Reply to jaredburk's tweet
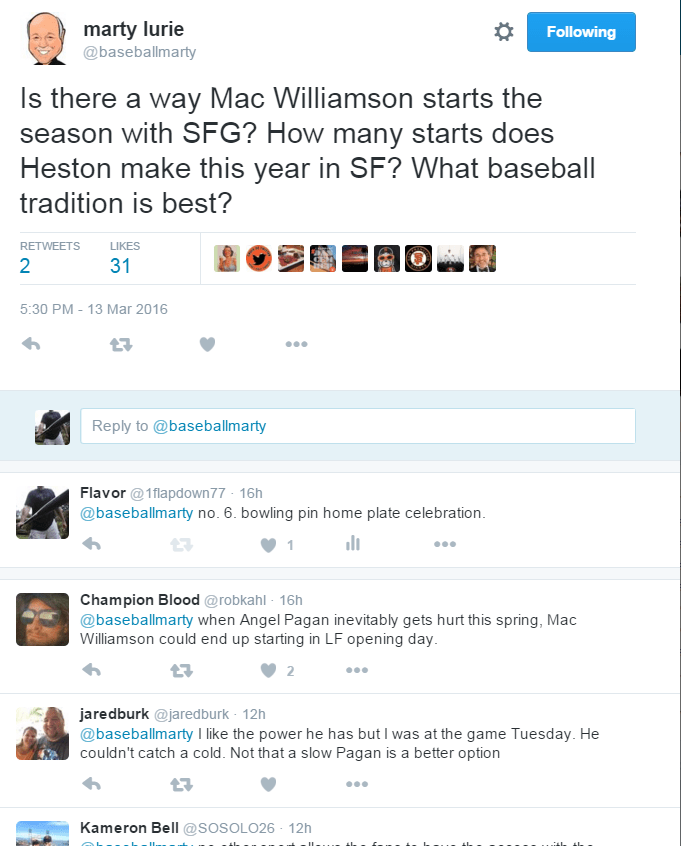Screen dimensions: 681x846 tap(92, 783)
